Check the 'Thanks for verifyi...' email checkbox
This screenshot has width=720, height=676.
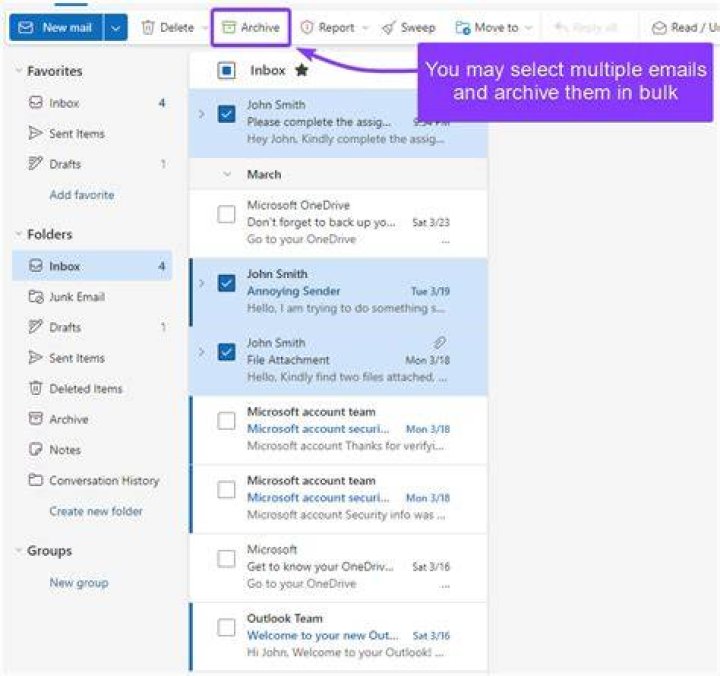pos(226,421)
